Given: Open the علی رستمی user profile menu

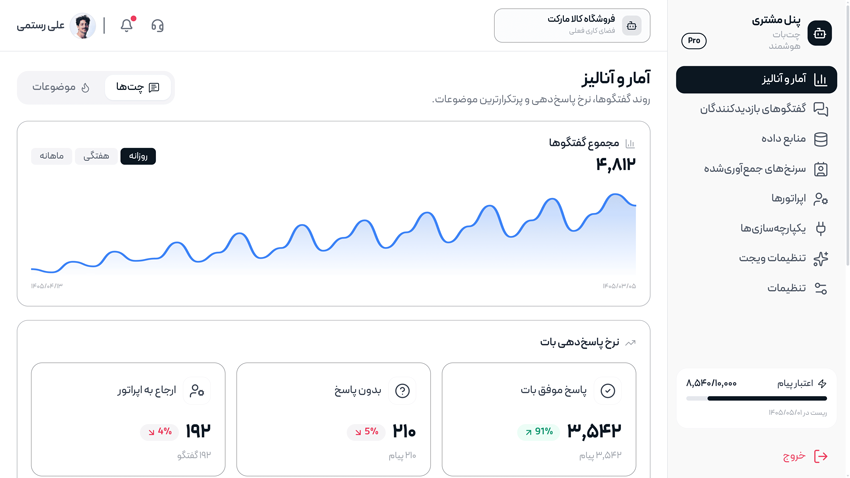Looking at the screenshot, I should 56,25.
